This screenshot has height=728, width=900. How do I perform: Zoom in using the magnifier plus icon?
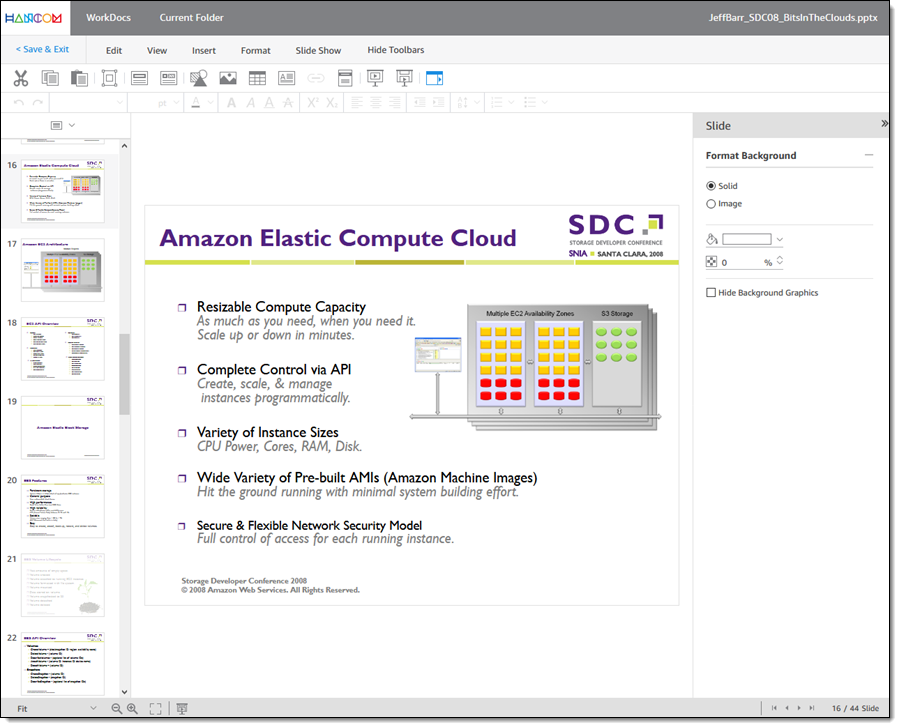click(132, 709)
